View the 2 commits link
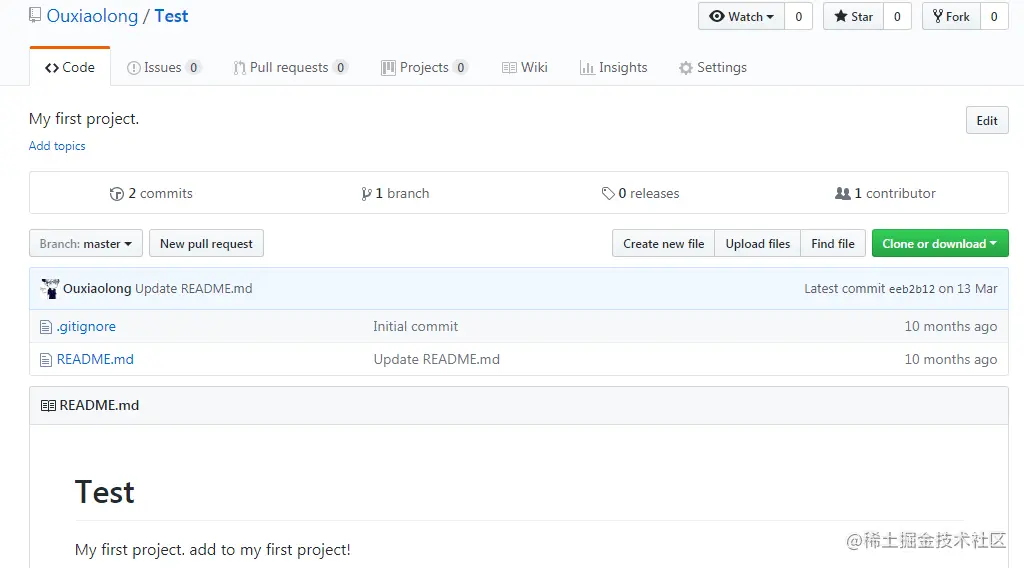Screen dimensions: 1024x568 pos(151,193)
